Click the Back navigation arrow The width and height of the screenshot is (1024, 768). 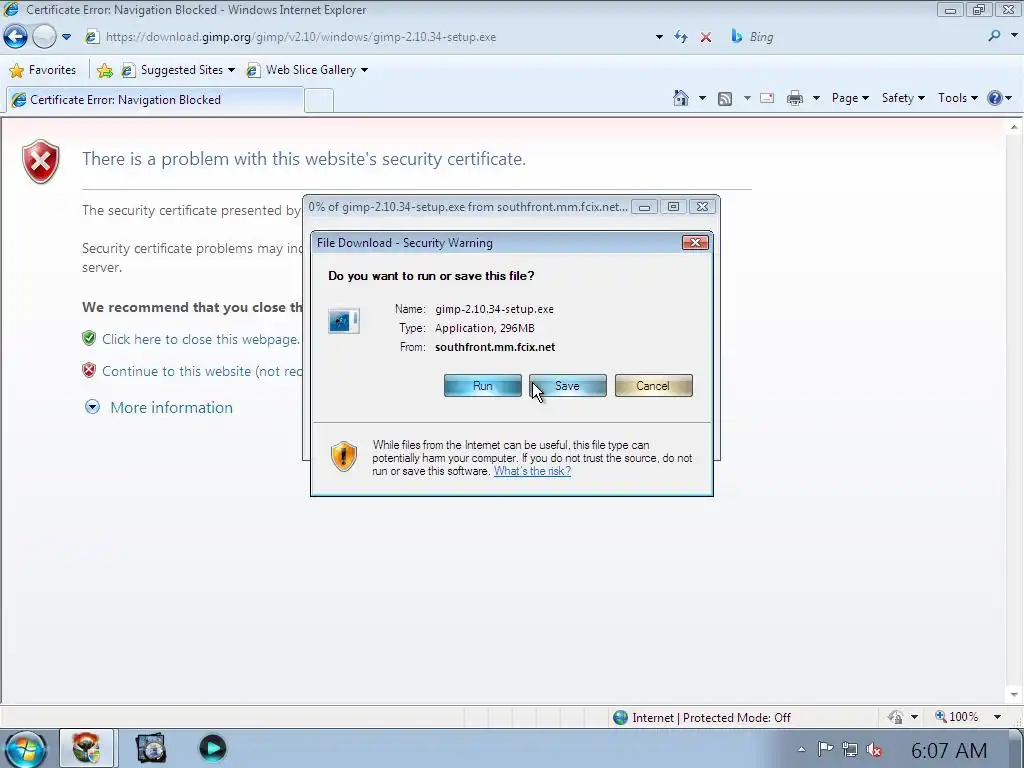(15, 37)
